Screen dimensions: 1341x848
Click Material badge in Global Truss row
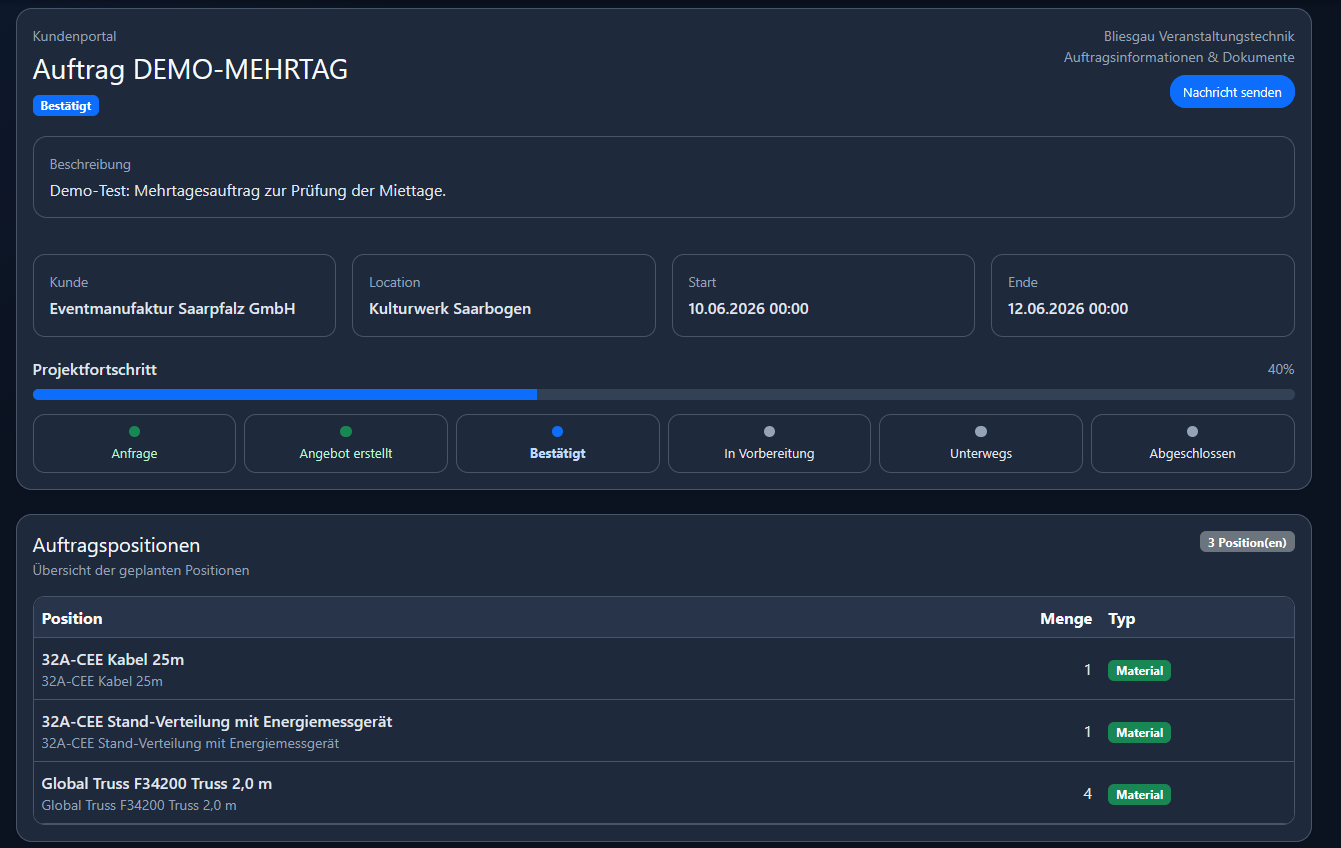[x=1139, y=795]
